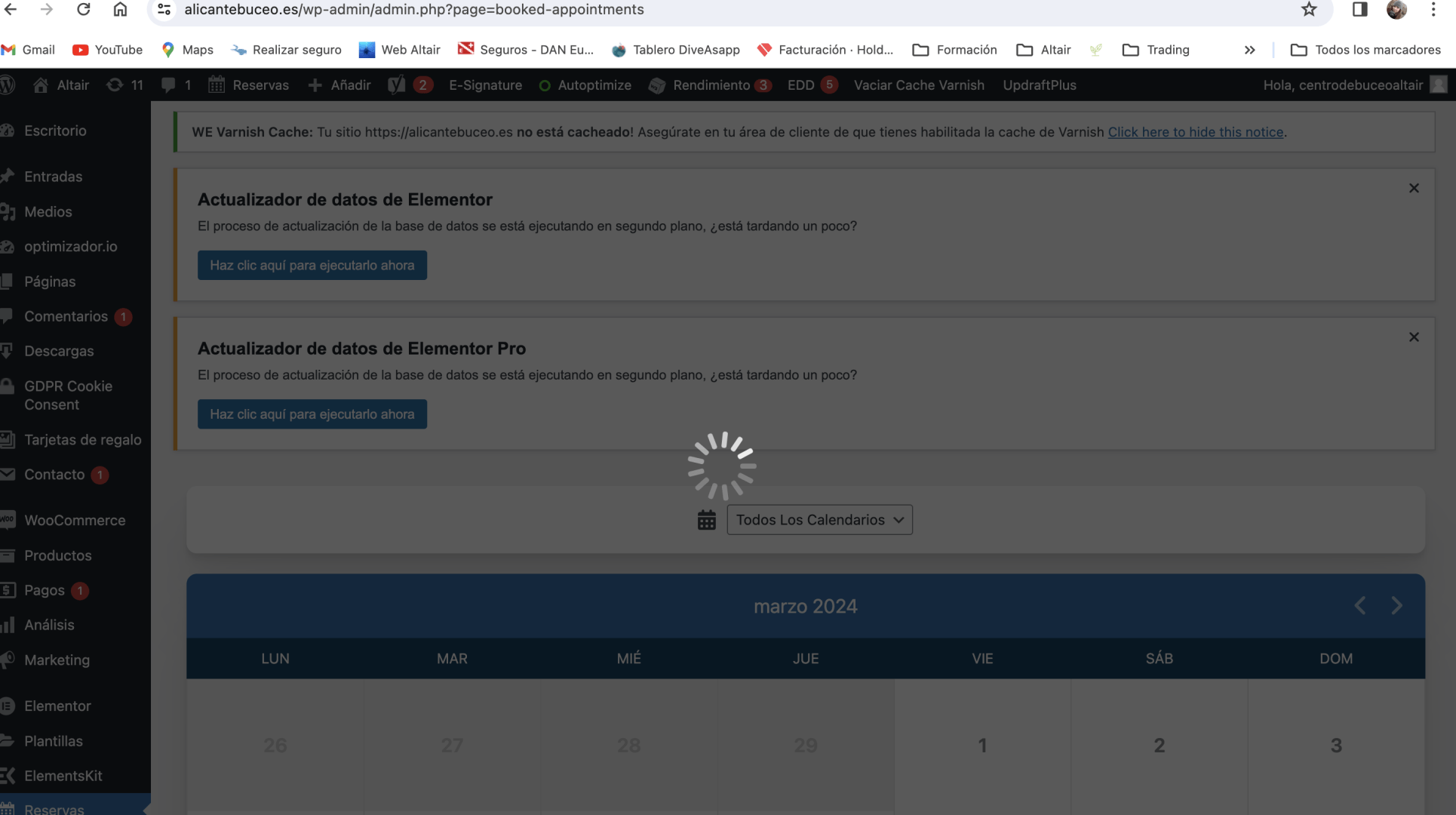Open Análisis in the sidebar
This screenshot has height=815, width=1456.
[x=49, y=625]
